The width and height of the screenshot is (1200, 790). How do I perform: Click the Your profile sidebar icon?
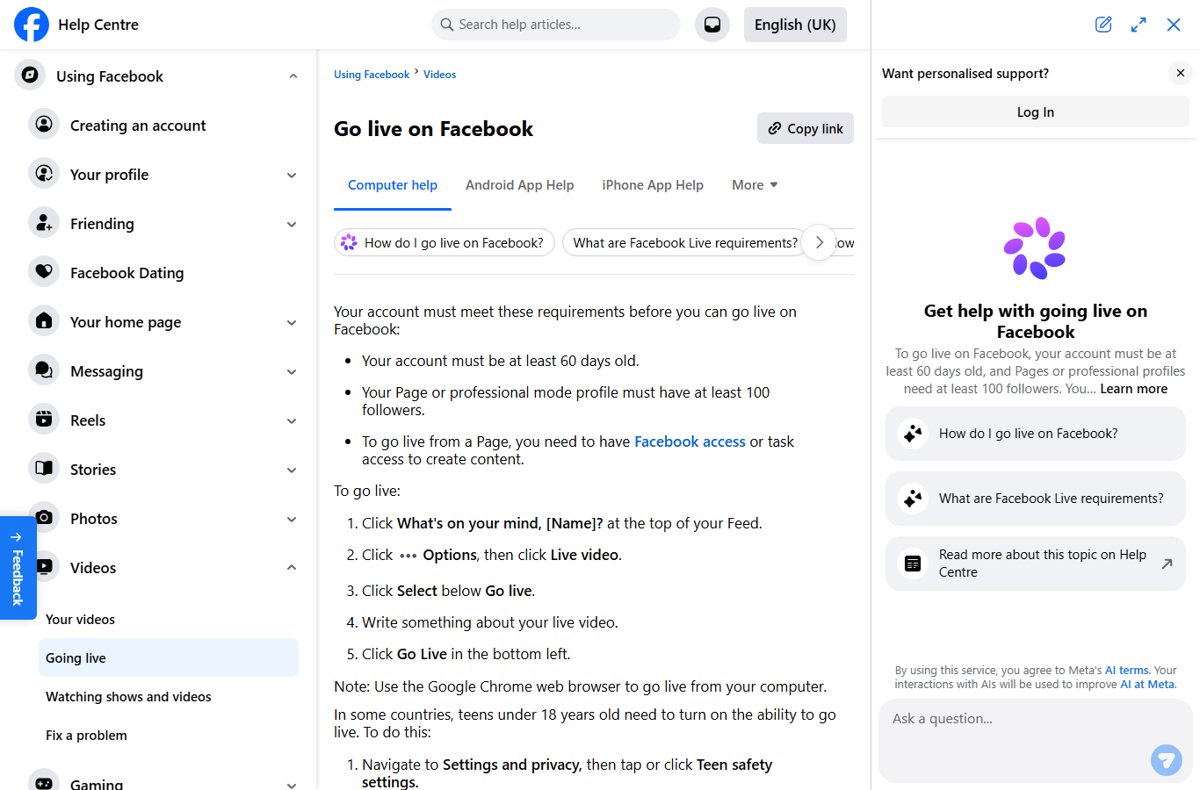click(x=44, y=174)
